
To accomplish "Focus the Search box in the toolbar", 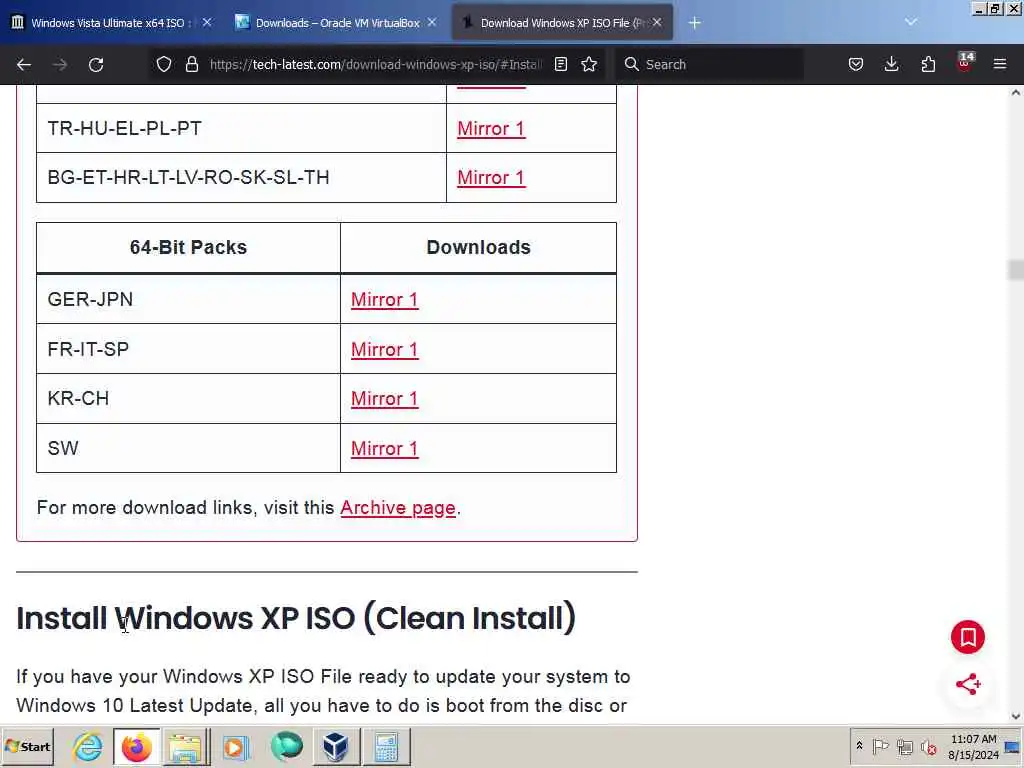I will [x=709, y=64].
